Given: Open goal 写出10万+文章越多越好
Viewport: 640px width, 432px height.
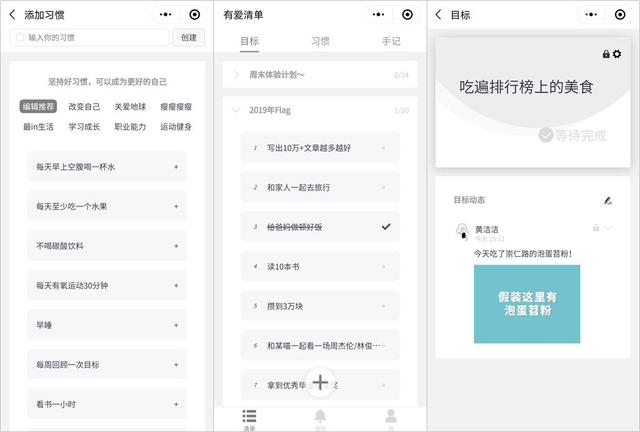Looking at the screenshot, I should (320, 148).
